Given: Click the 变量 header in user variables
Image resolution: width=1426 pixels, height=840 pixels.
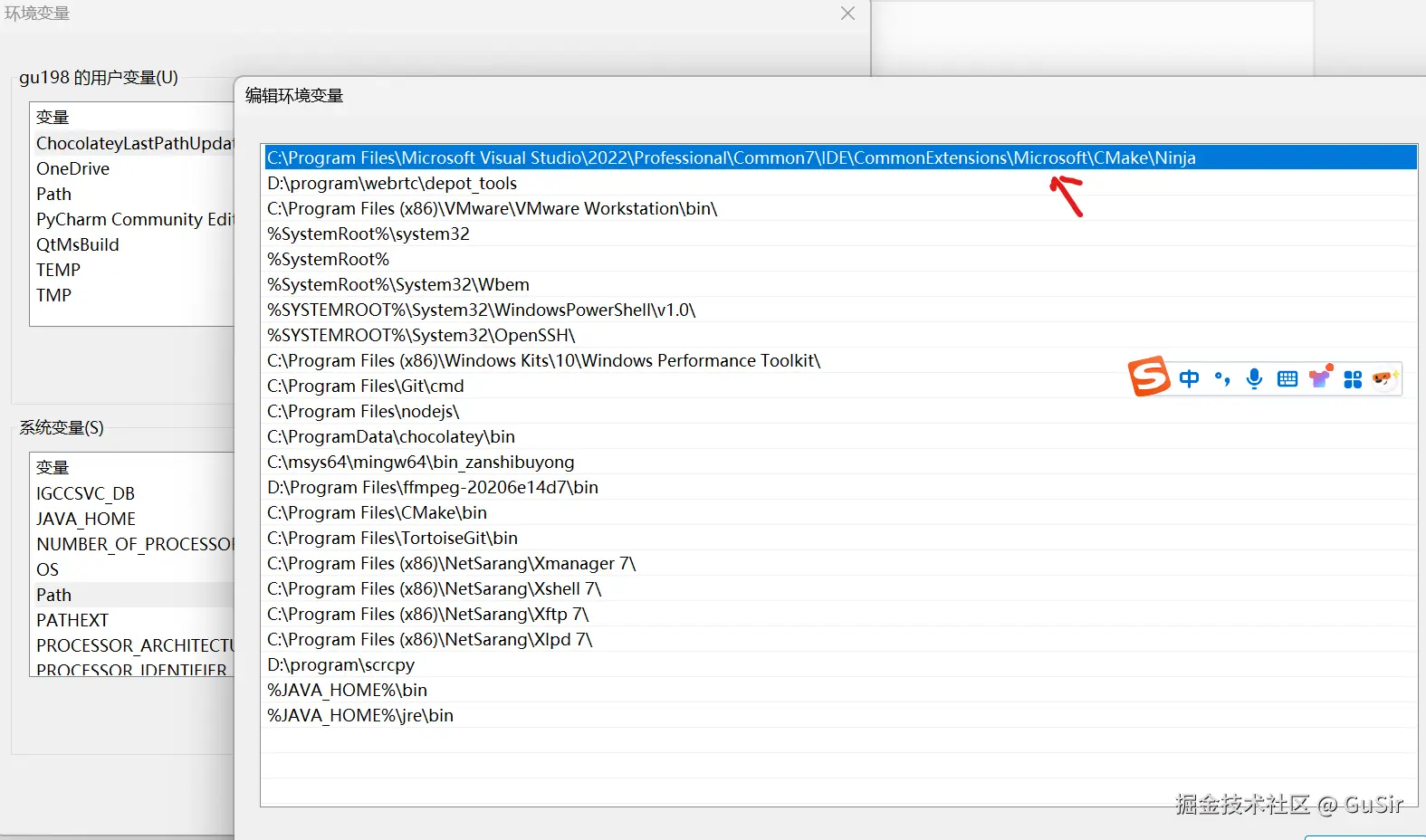Looking at the screenshot, I should coord(53,118).
